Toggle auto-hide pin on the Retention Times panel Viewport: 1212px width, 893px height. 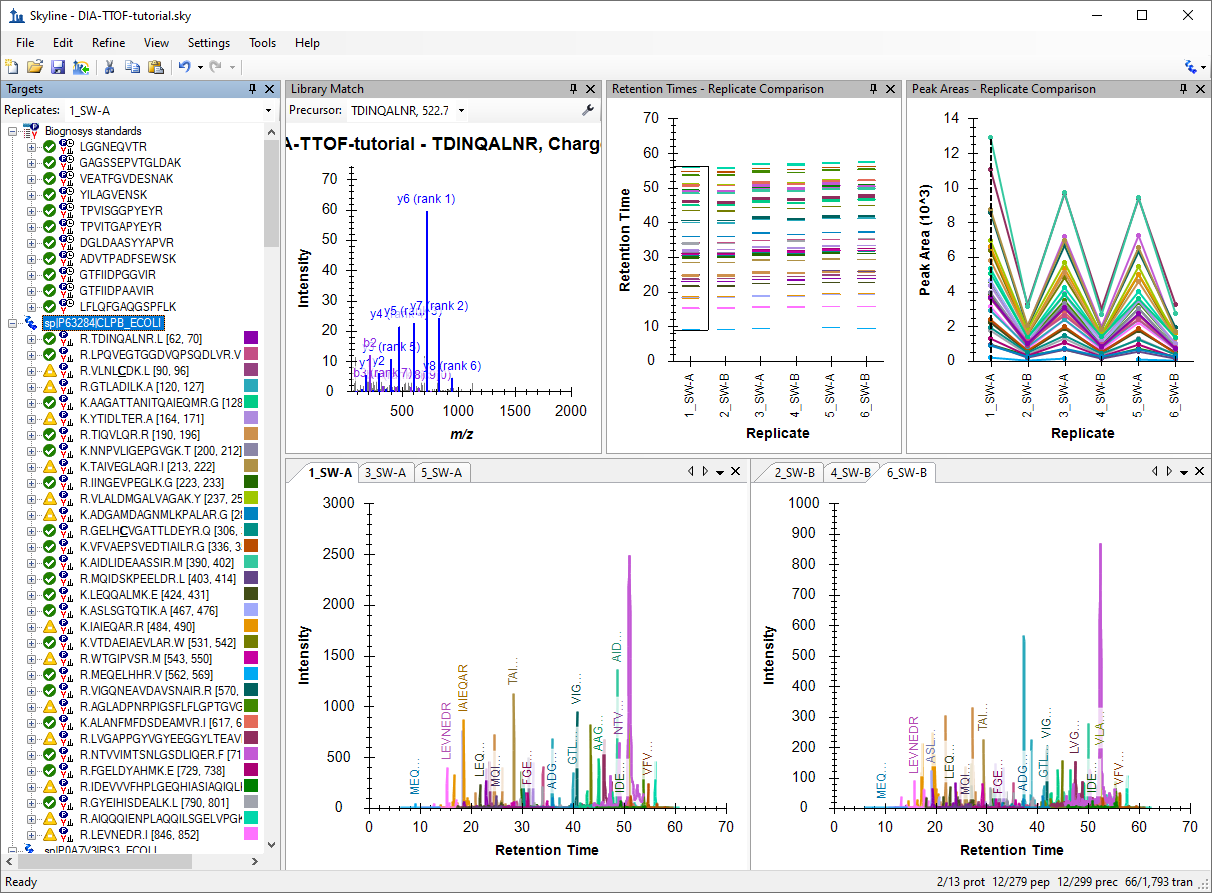[874, 89]
